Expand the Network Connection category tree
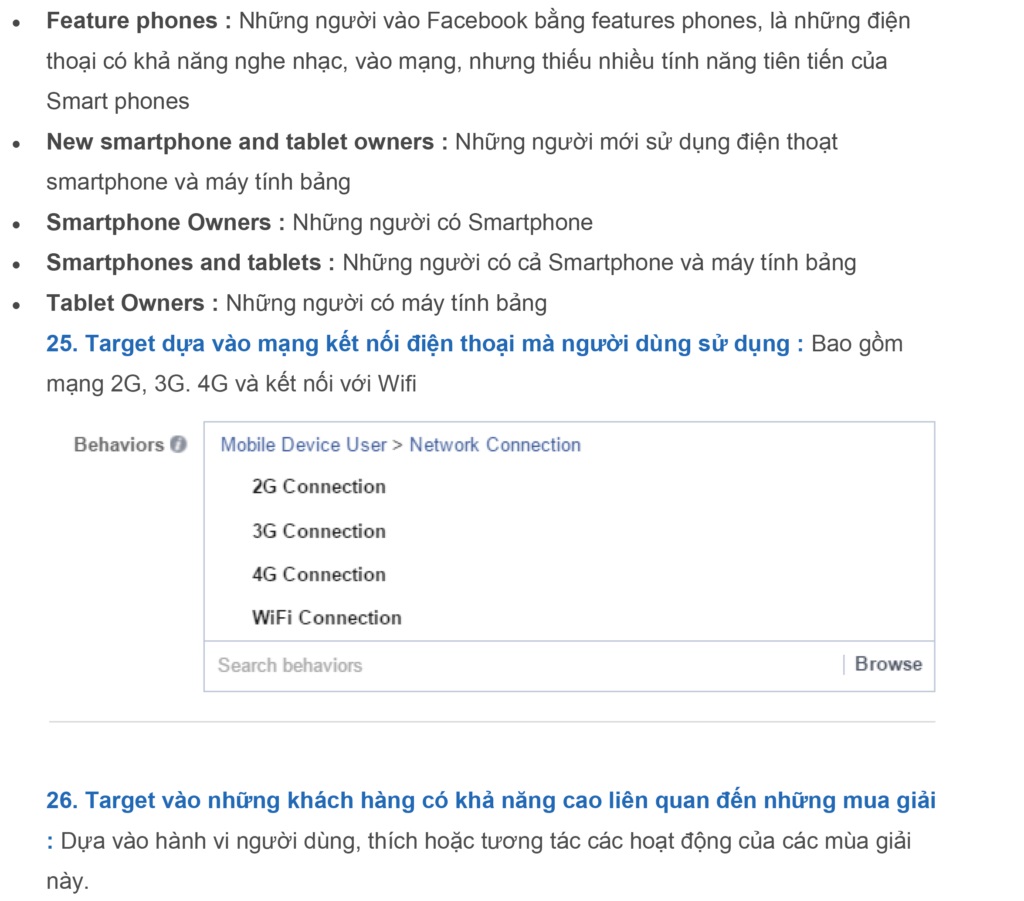 coord(494,445)
